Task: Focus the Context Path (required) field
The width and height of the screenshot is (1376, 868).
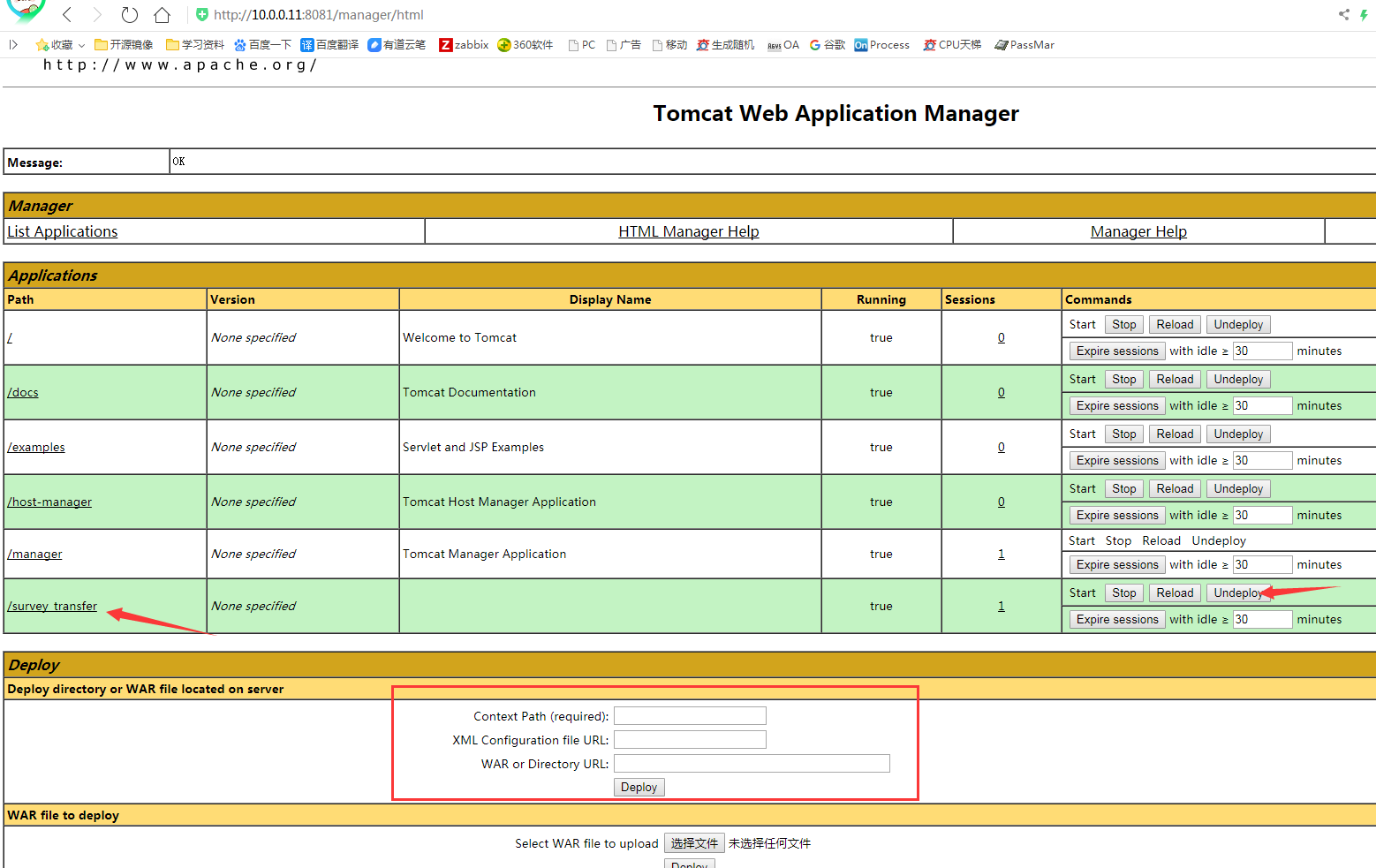Action: click(690, 715)
